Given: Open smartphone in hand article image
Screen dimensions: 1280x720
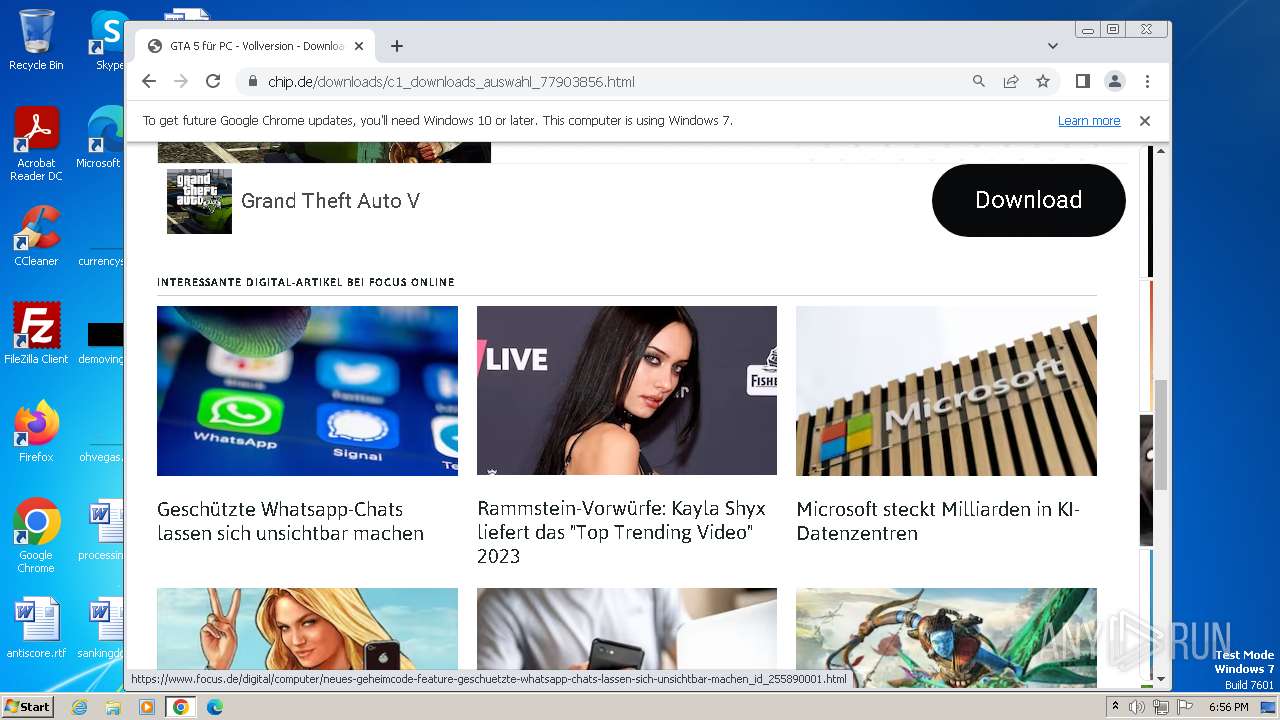Looking at the screenshot, I should point(627,629).
